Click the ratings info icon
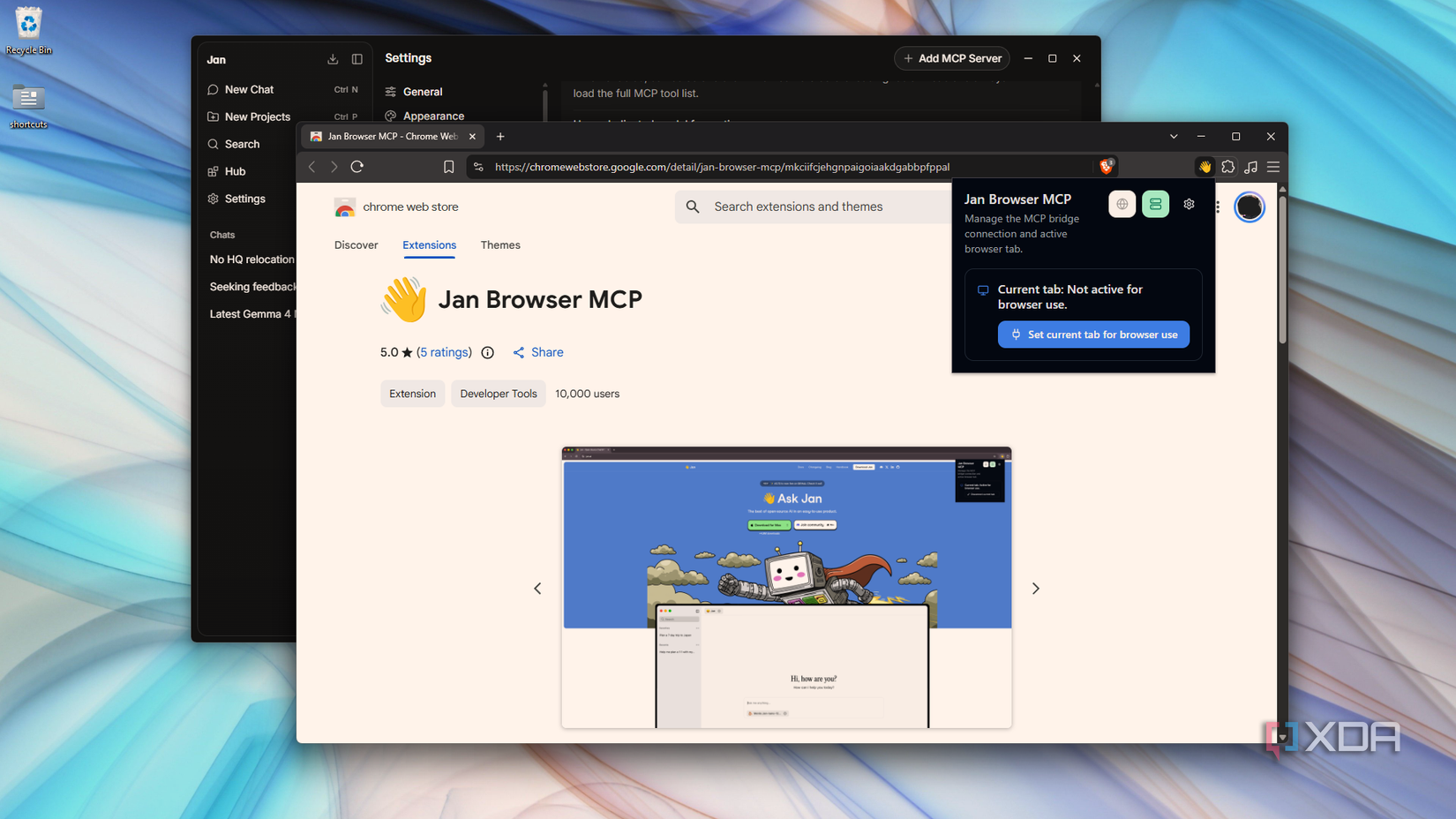1456x819 pixels. (x=487, y=352)
